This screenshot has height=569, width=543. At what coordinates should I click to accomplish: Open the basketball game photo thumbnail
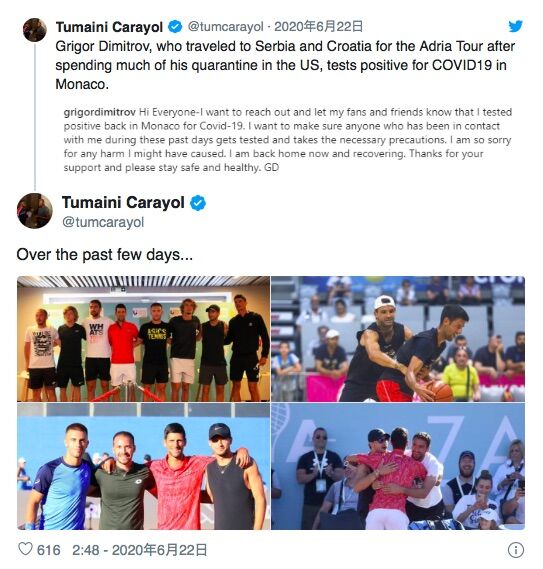coord(398,339)
